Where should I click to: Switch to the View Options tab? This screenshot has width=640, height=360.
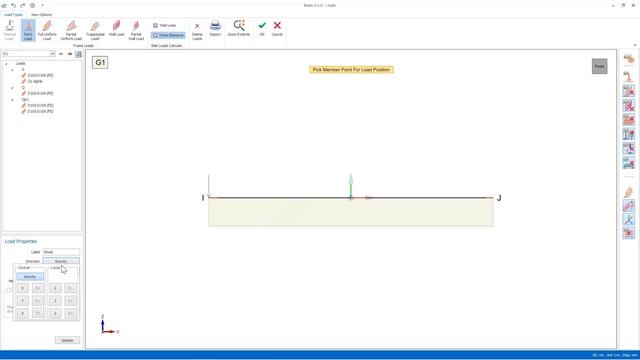pos(42,15)
